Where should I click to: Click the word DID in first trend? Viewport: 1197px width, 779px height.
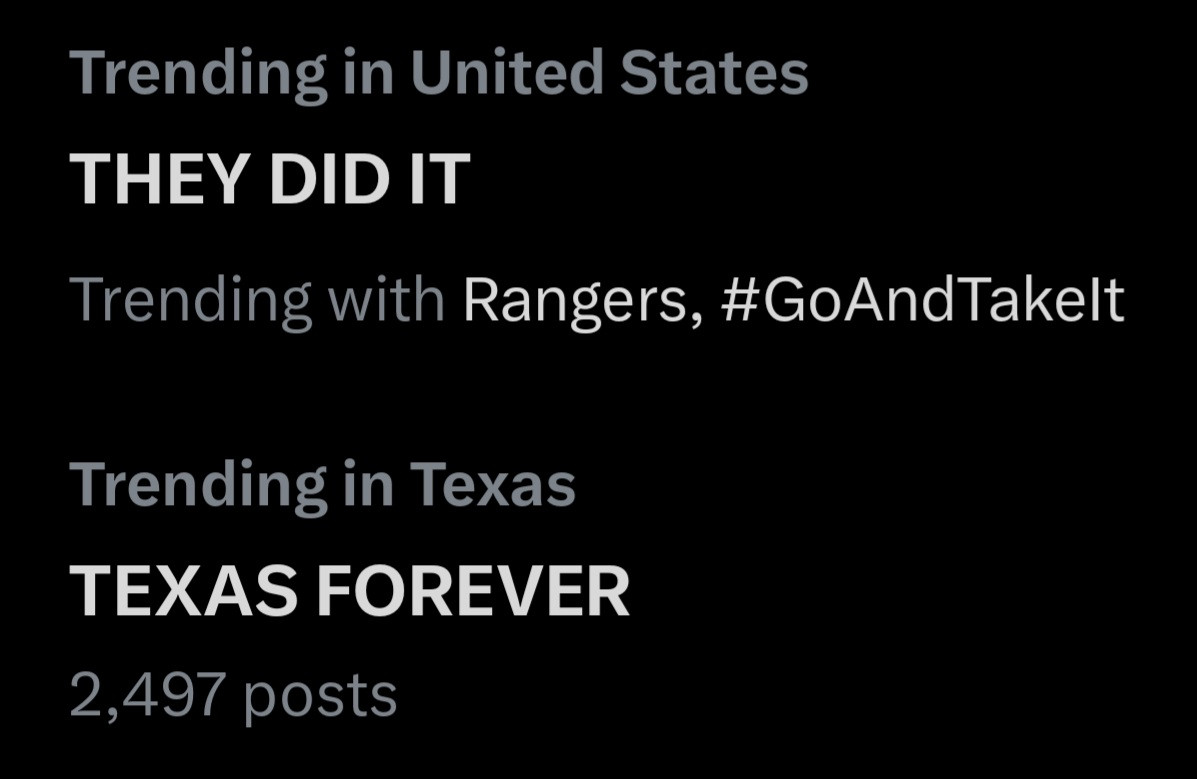click(x=307, y=181)
